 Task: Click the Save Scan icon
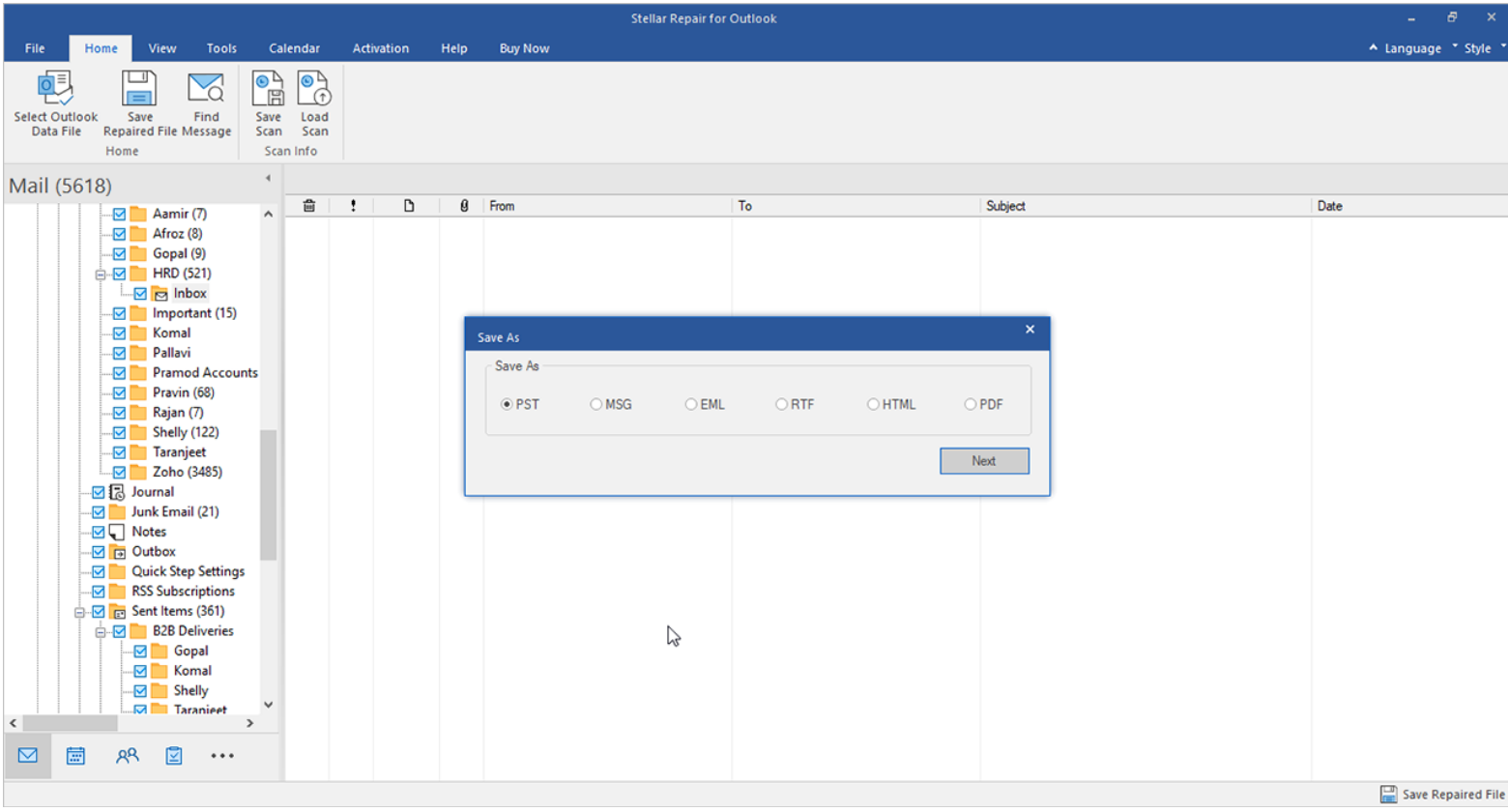coord(268,89)
